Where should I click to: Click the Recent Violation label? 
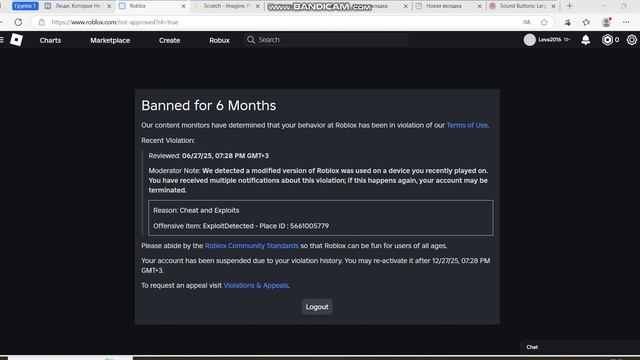(168, 140)
